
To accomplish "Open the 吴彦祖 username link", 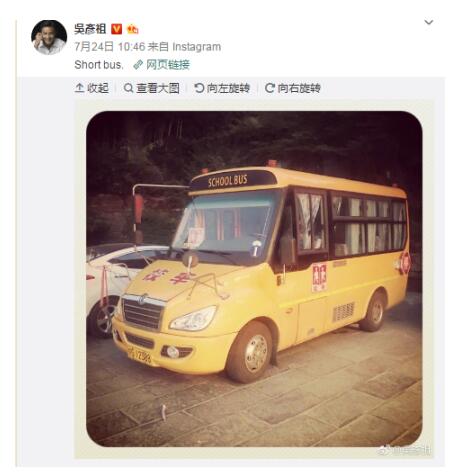I will pos(90,29).
